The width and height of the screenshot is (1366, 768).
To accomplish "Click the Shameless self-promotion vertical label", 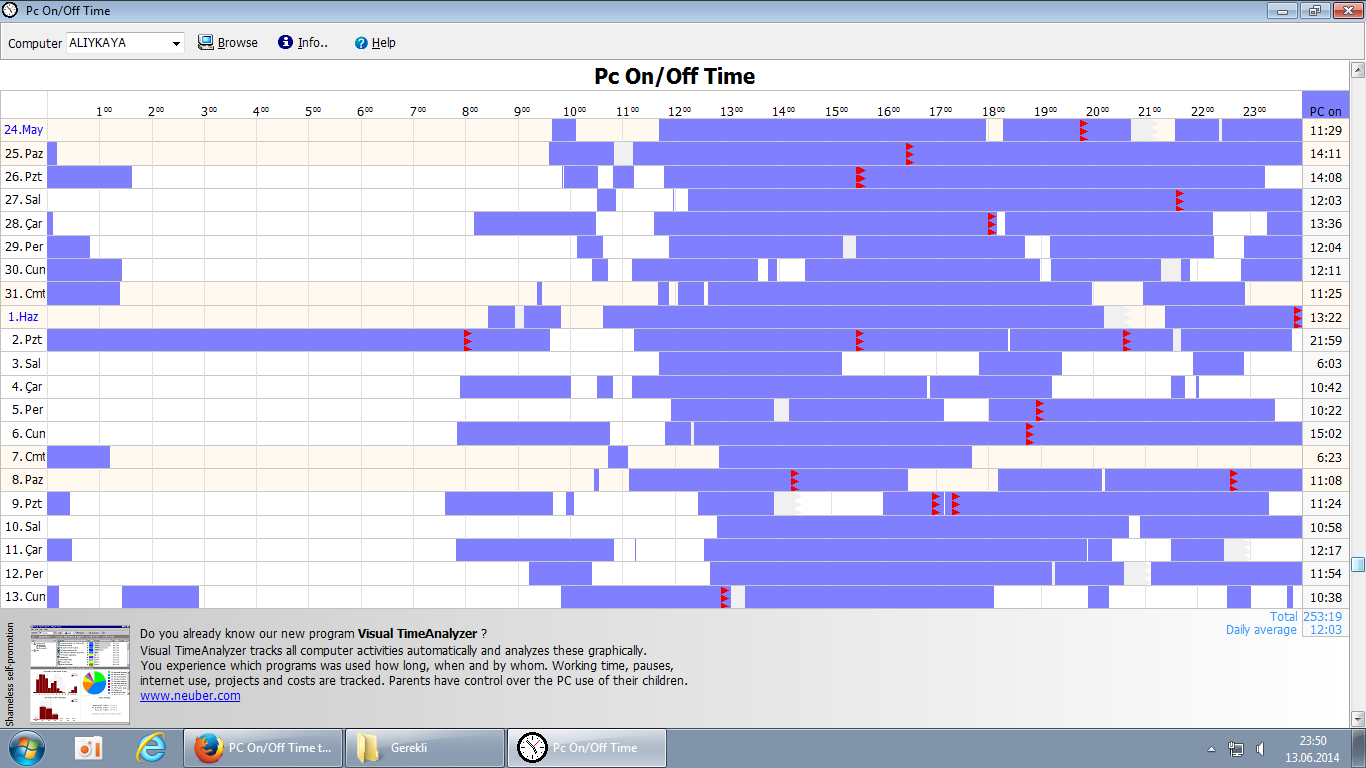I will [x=9, y=674].
